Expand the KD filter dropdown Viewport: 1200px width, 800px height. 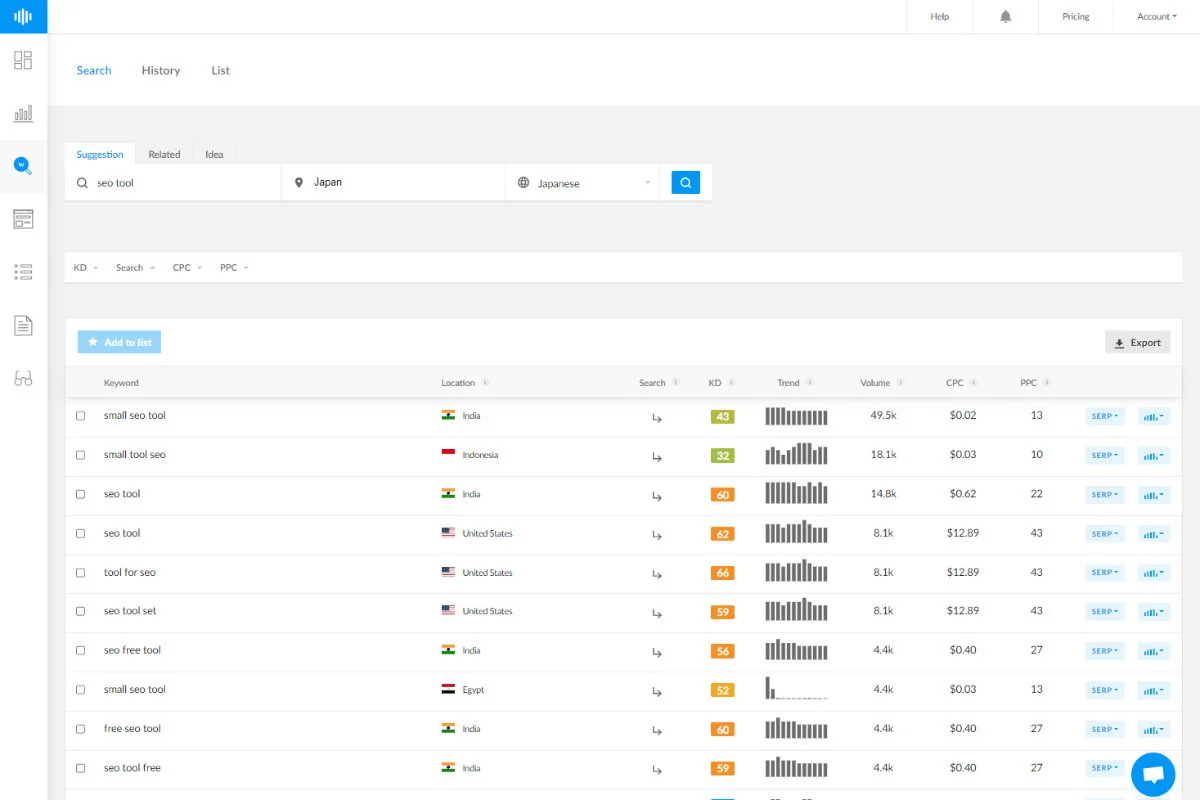86,268
